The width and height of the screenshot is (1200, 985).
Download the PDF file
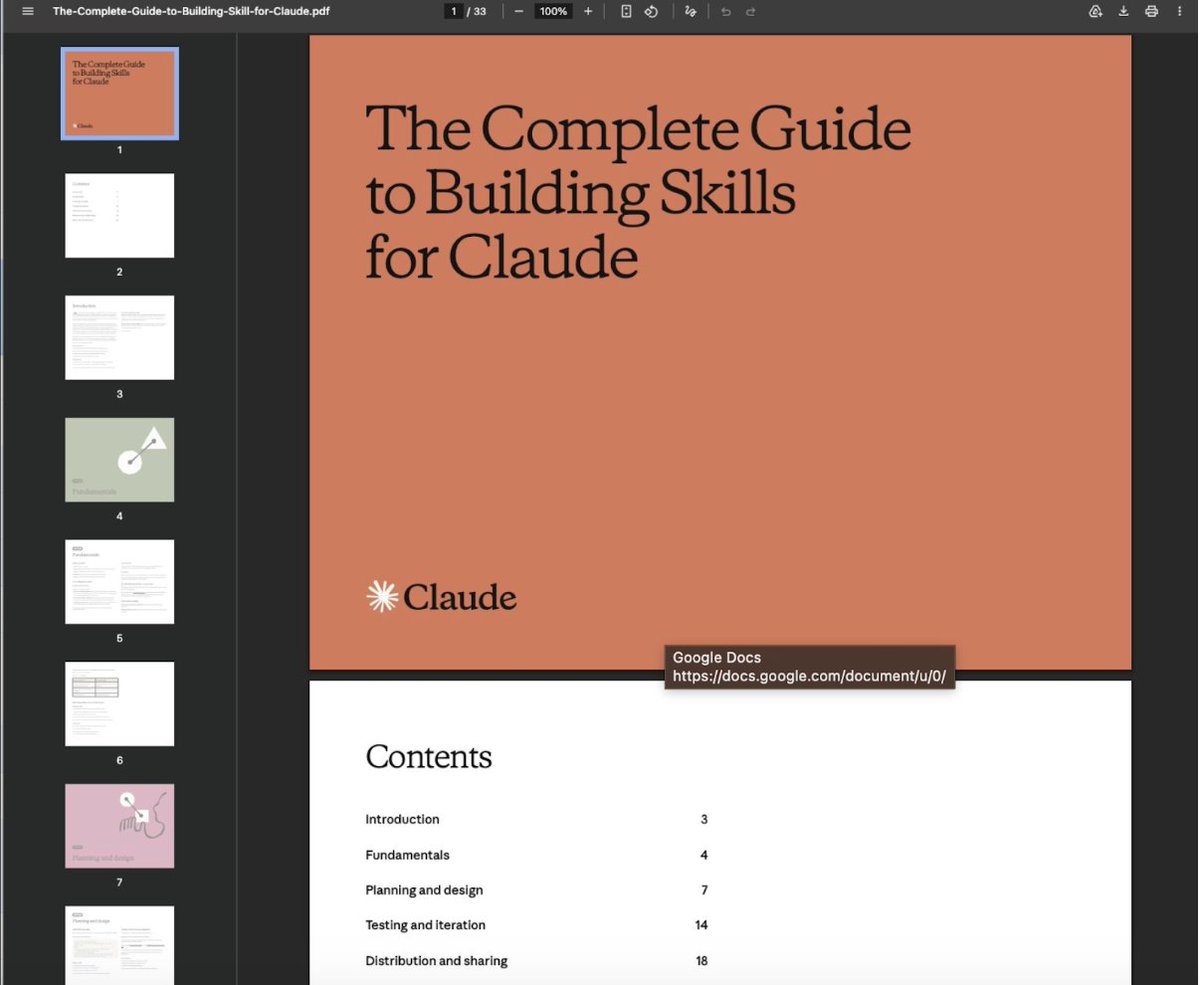tap(1123, 11)
